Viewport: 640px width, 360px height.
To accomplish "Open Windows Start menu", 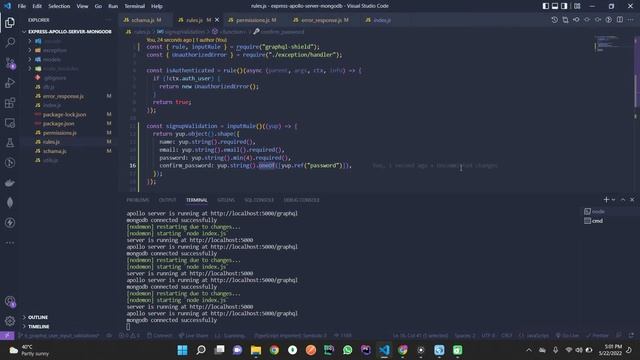I will click(182, 350).
